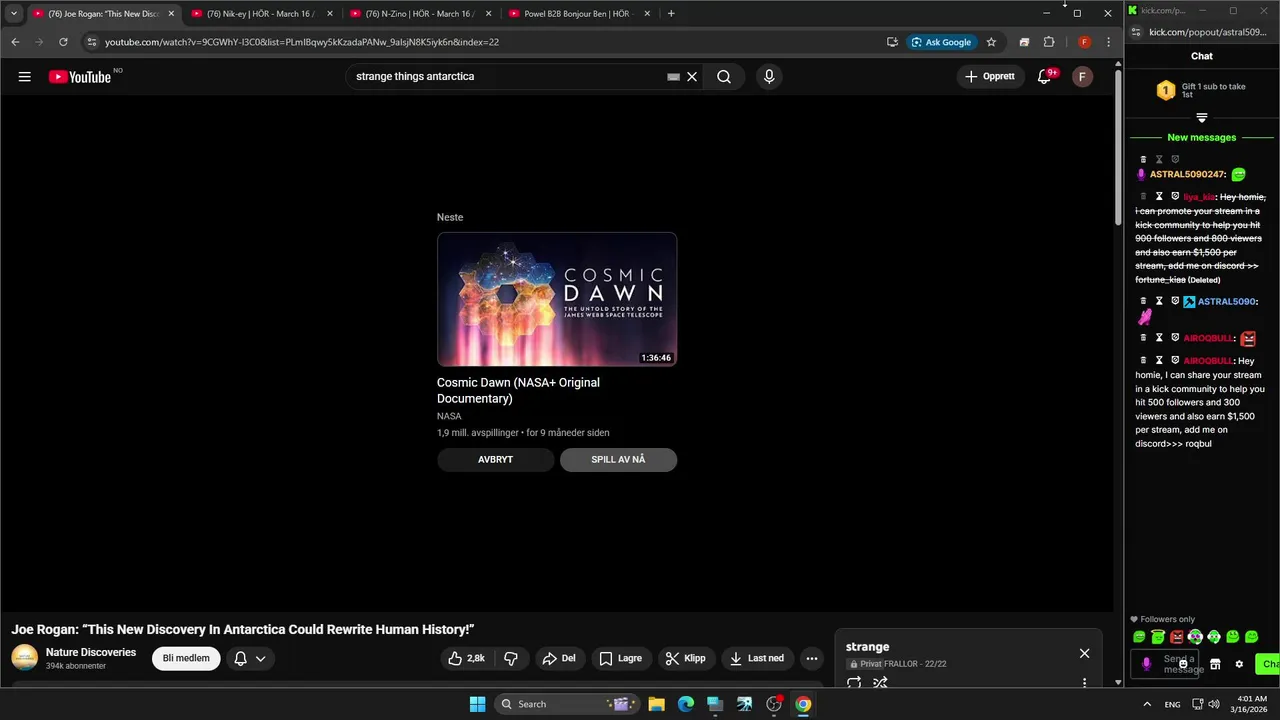This screenshot has width=1280, height=720.
Task: Click the Windows taskbar Search box
Action: [566, 704]
